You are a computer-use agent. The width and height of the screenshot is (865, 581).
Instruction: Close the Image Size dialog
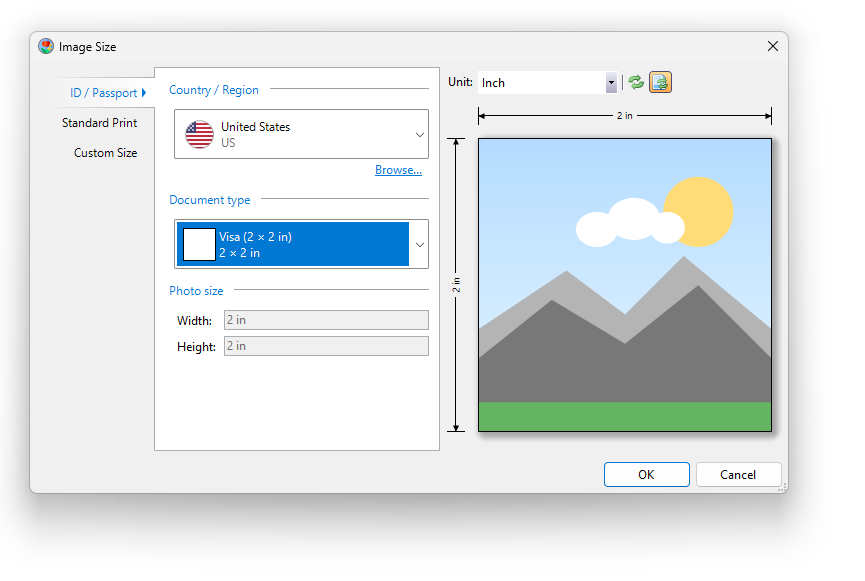pos(772,46)
